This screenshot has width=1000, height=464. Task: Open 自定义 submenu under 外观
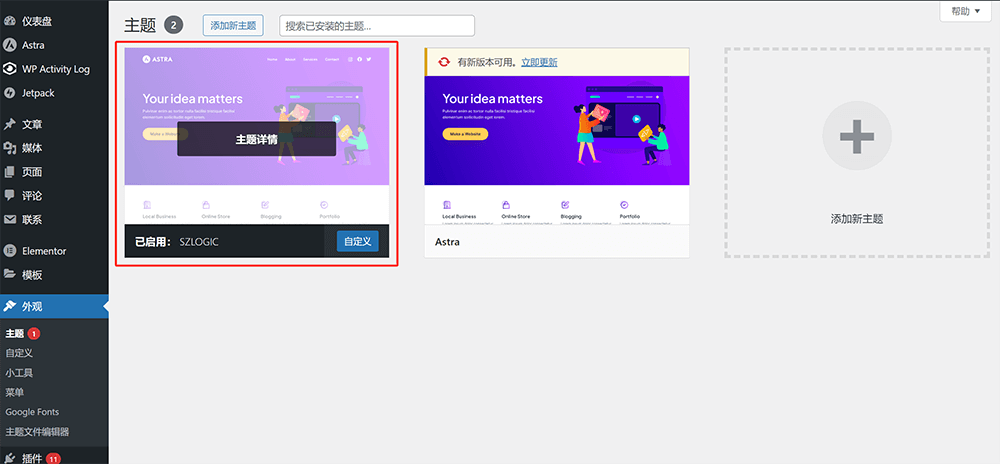19,352
